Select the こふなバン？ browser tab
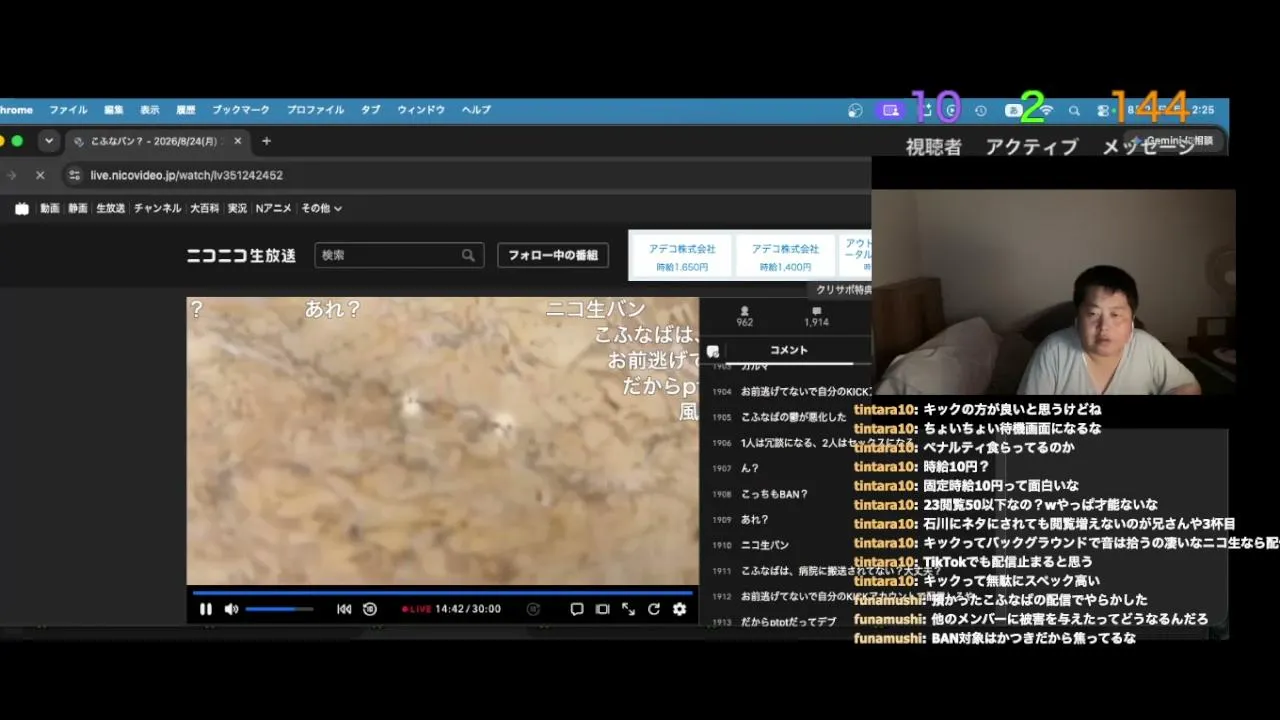 coord(159,142)
